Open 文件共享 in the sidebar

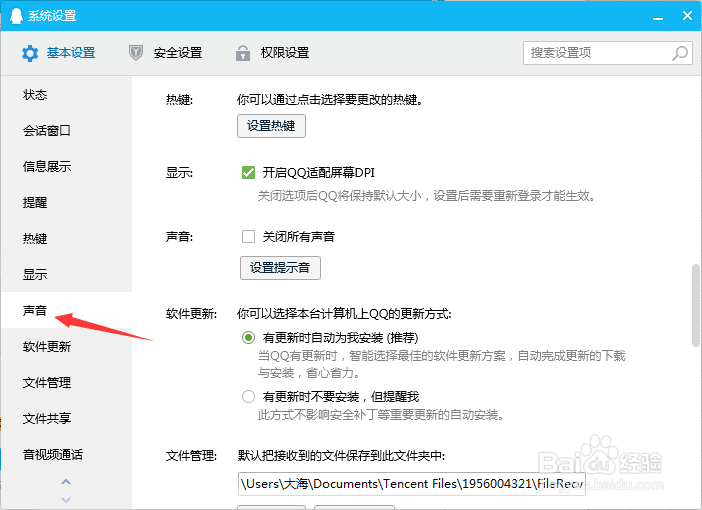click(x=66, y=418)
